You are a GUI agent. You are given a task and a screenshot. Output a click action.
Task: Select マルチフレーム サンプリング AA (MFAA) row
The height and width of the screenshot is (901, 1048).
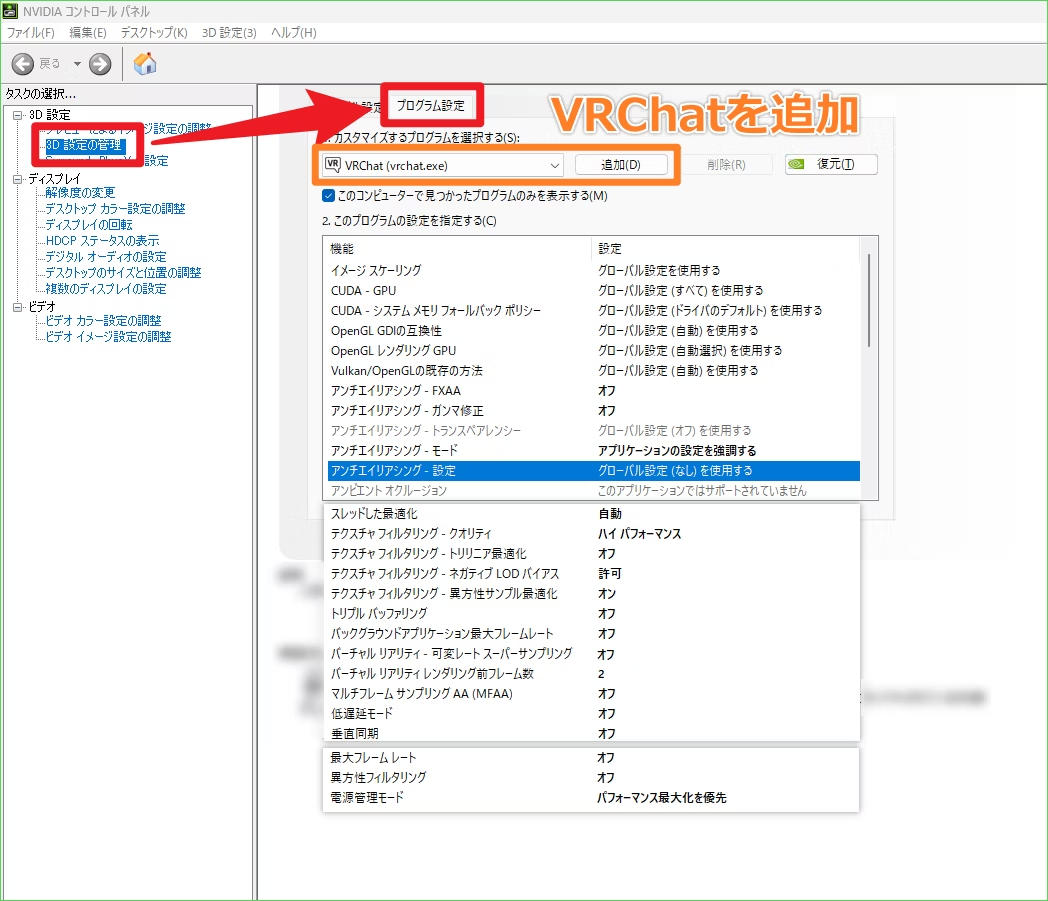tap(594, 694)
